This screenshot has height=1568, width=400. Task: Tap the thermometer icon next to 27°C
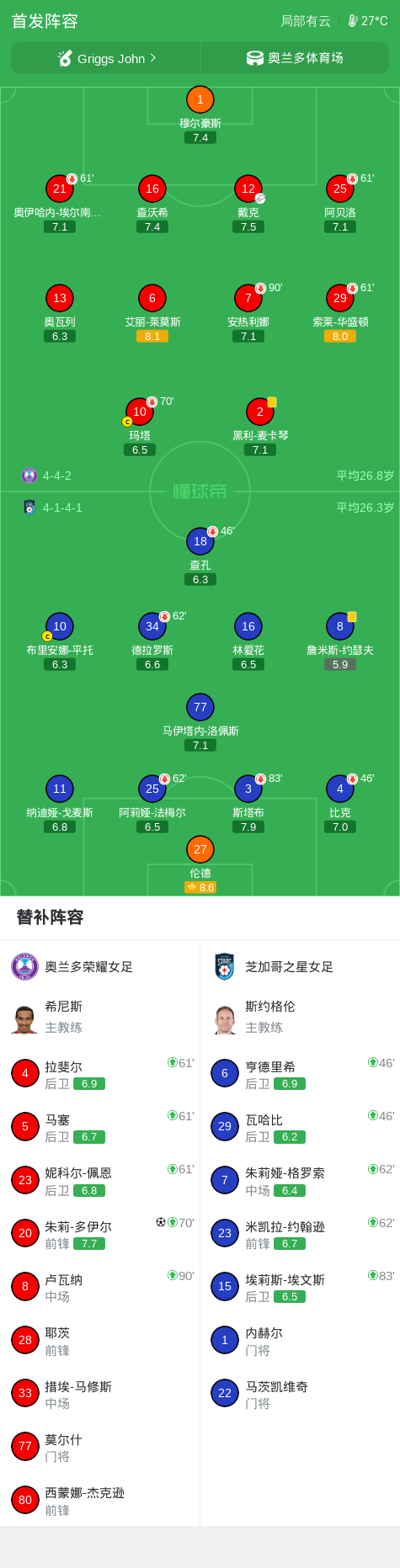click(353, 21)
